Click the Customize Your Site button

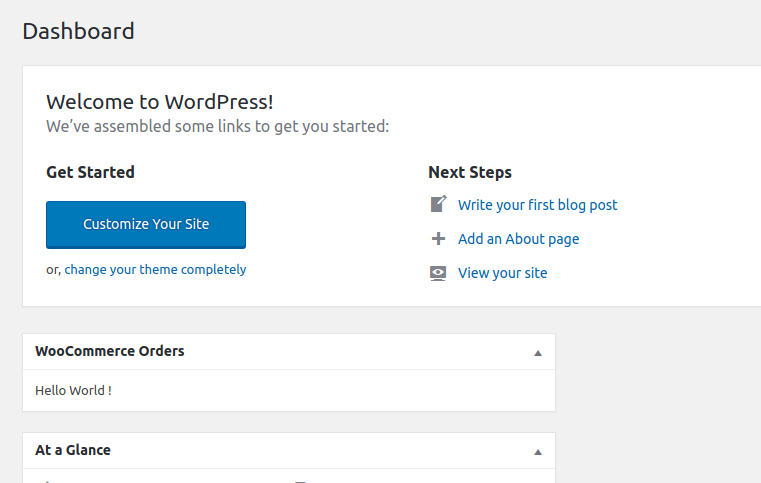[x=146, y=225]
